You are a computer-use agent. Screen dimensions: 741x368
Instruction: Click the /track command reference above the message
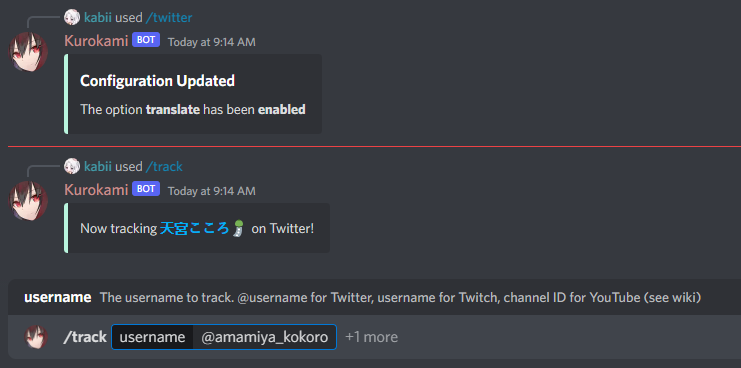click(x=164, y=166)
